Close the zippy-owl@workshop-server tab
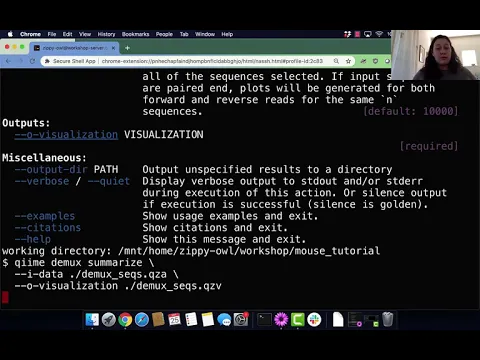Viewport: 480px width, 360px height. coord(113,48)
